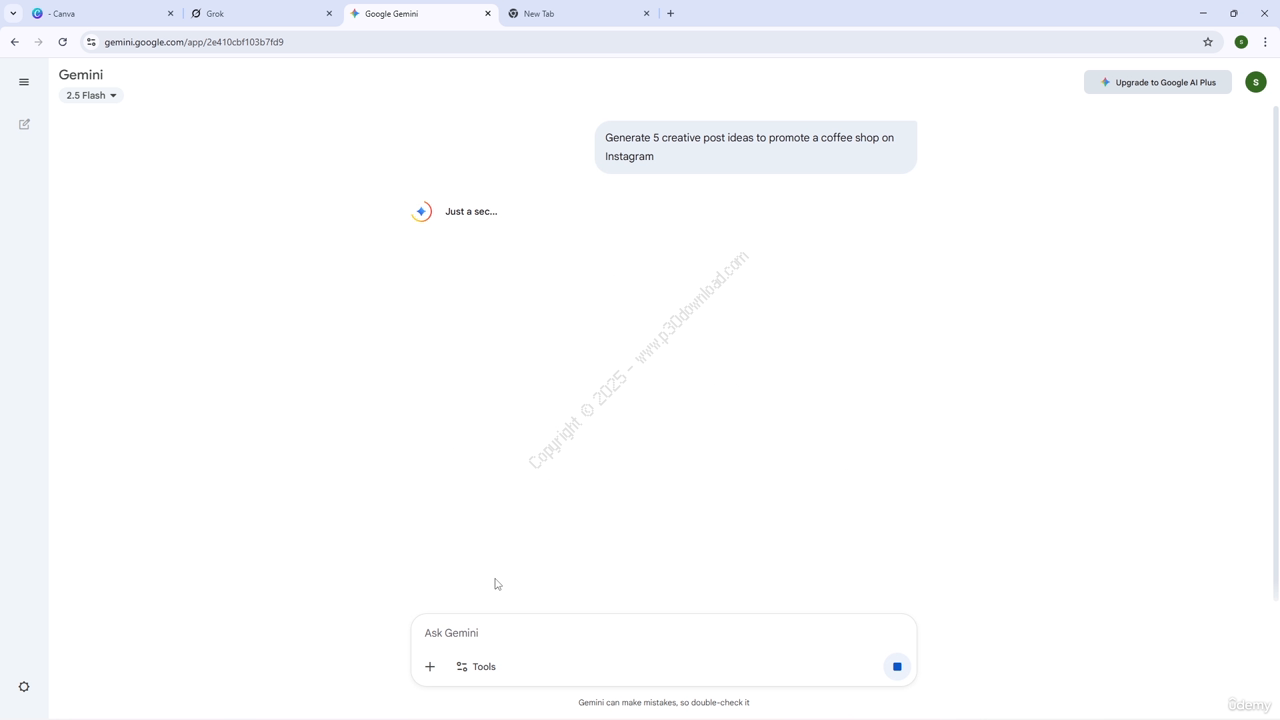The height and width of the screenshot is (720, 1280).
Task: Focus the Ask Gemini input field
Action: pos(663,633)
